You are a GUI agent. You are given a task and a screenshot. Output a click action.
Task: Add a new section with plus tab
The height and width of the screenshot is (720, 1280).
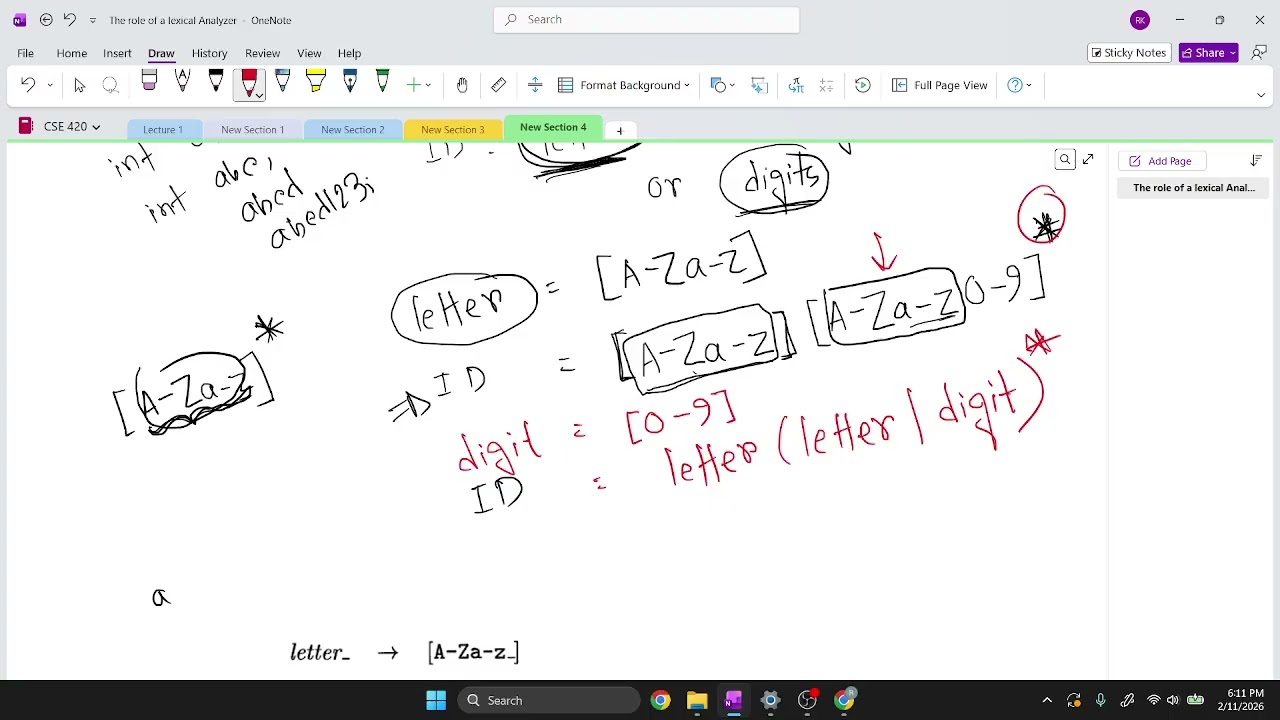click(619, 130)
